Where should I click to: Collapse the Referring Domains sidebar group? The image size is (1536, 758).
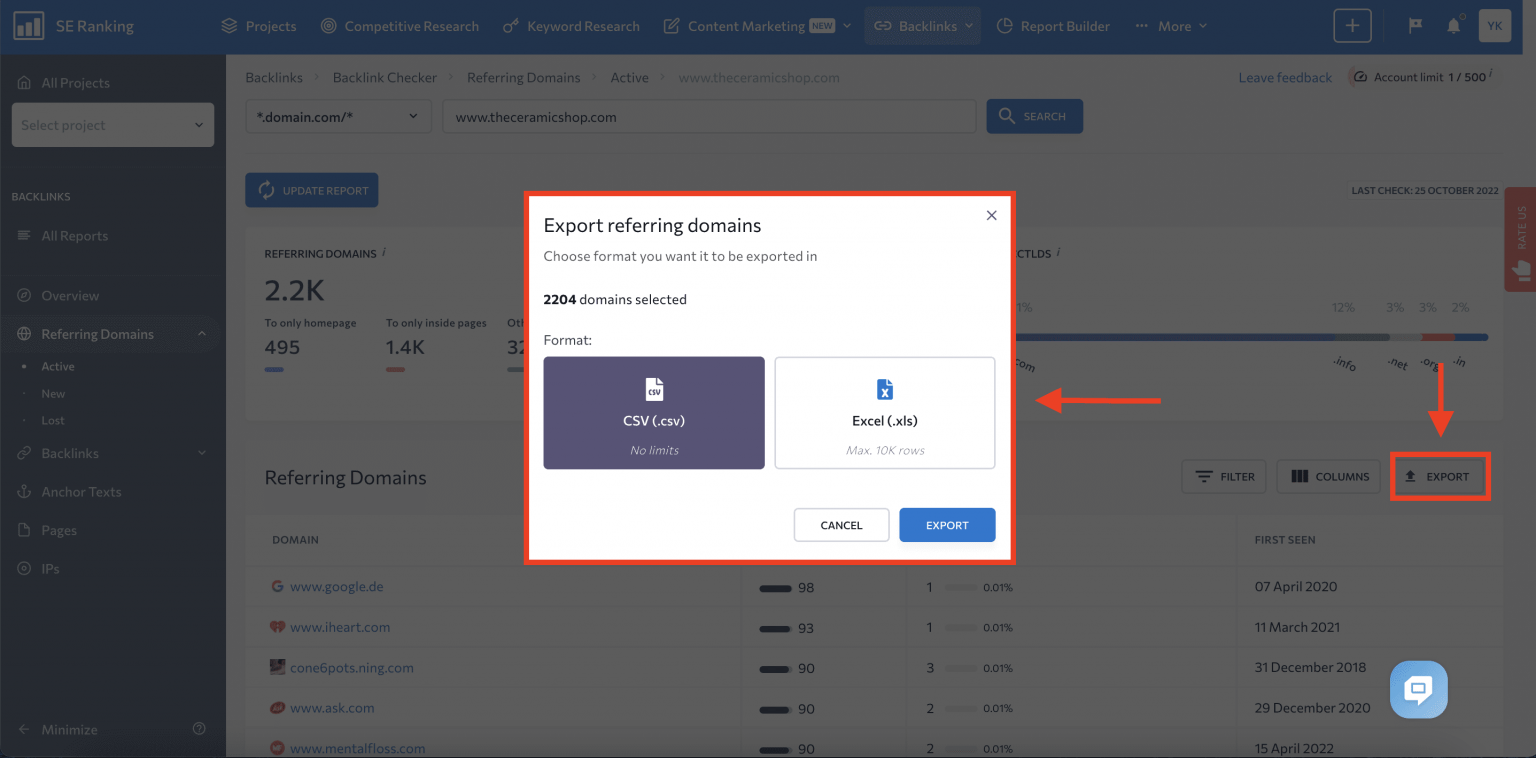201,333
